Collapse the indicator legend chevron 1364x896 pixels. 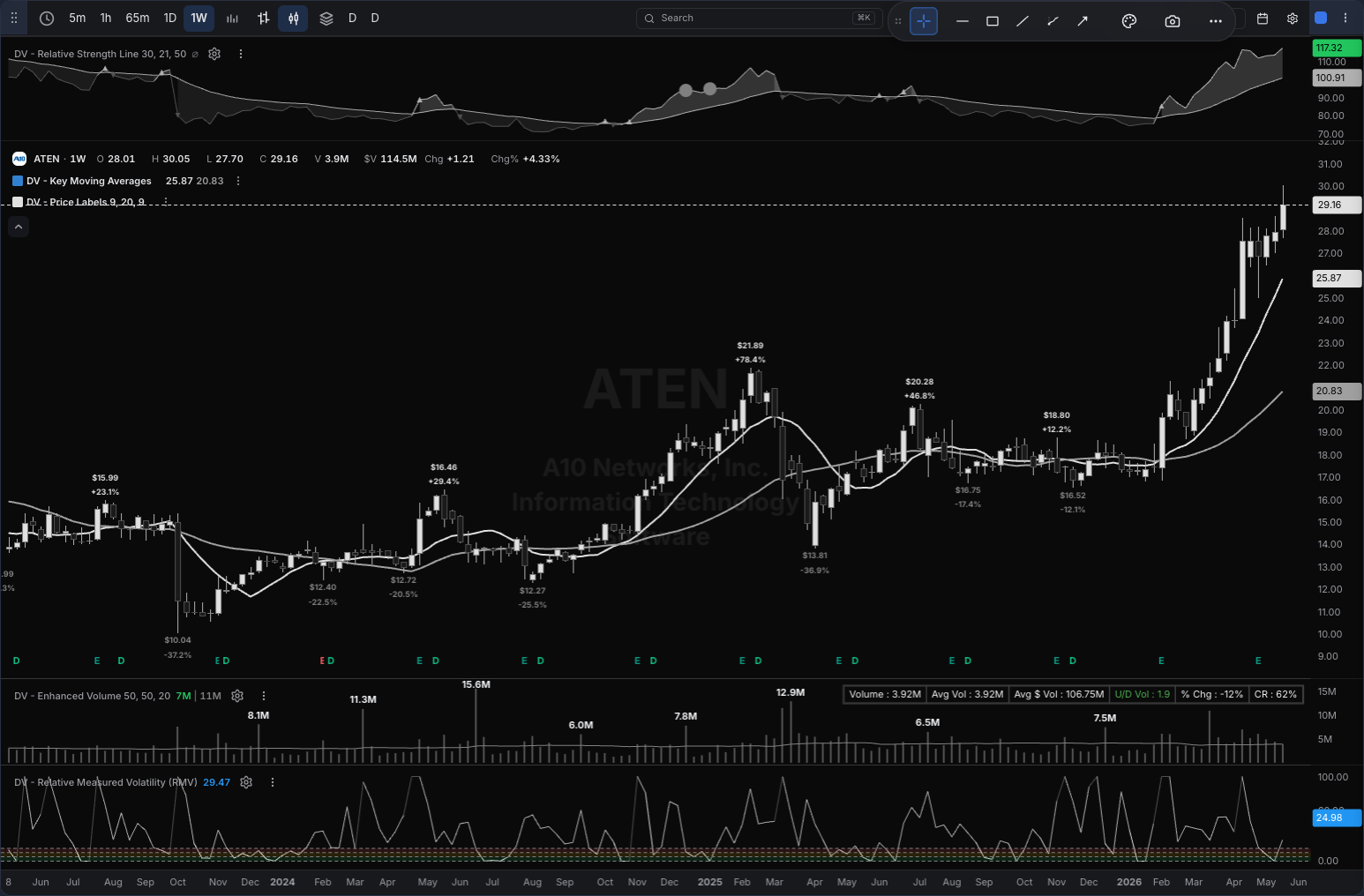(x=19, y=227)
